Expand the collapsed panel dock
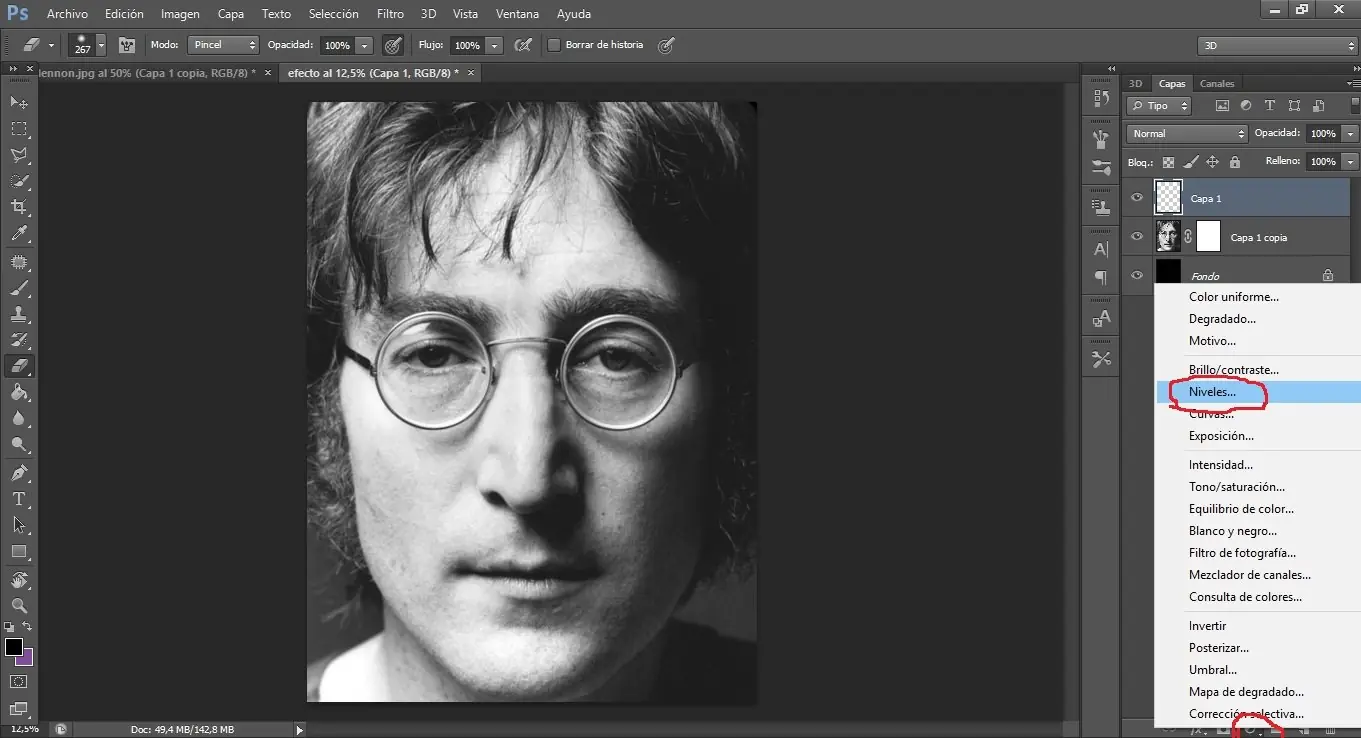Image resolution: width=1361 pixels, height=738 pixels. 1110,68
